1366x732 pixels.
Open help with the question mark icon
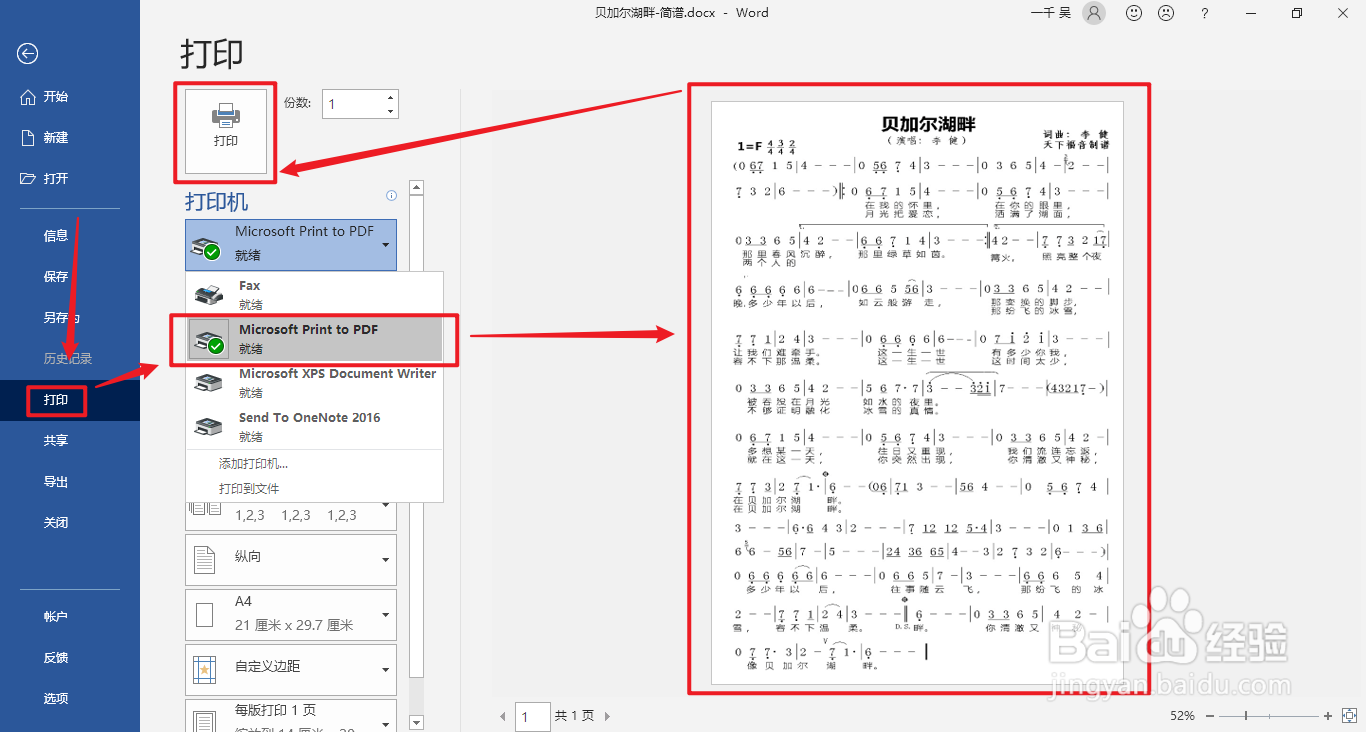coord(1205,13)
